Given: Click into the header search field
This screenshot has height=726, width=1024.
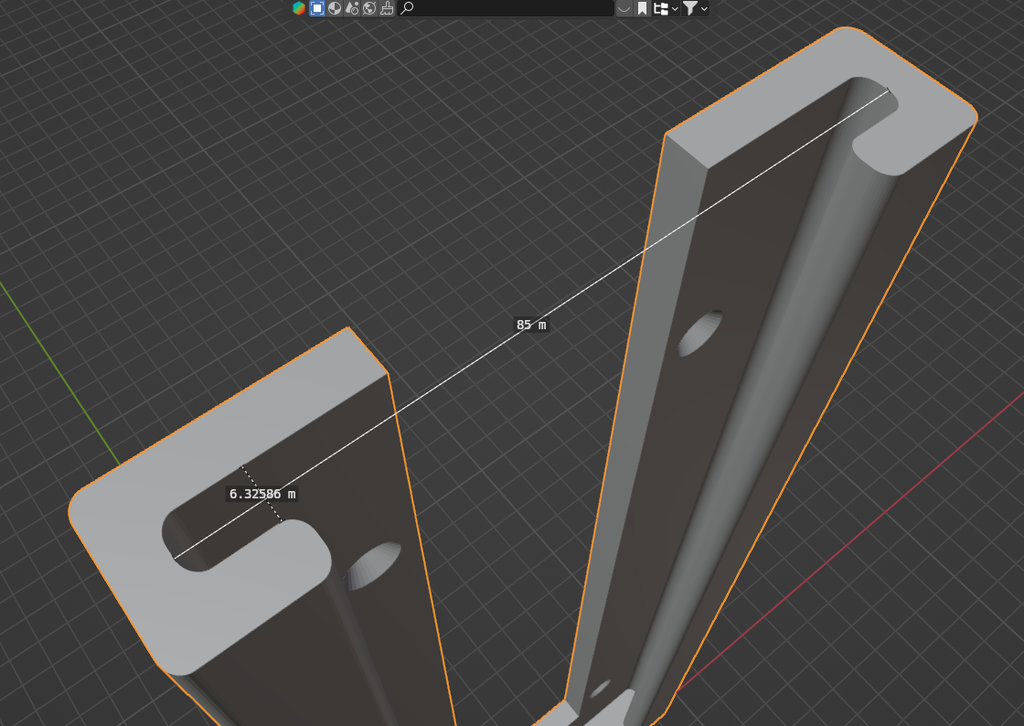Looking at the screenshot, I should click(x=510, y=8).
